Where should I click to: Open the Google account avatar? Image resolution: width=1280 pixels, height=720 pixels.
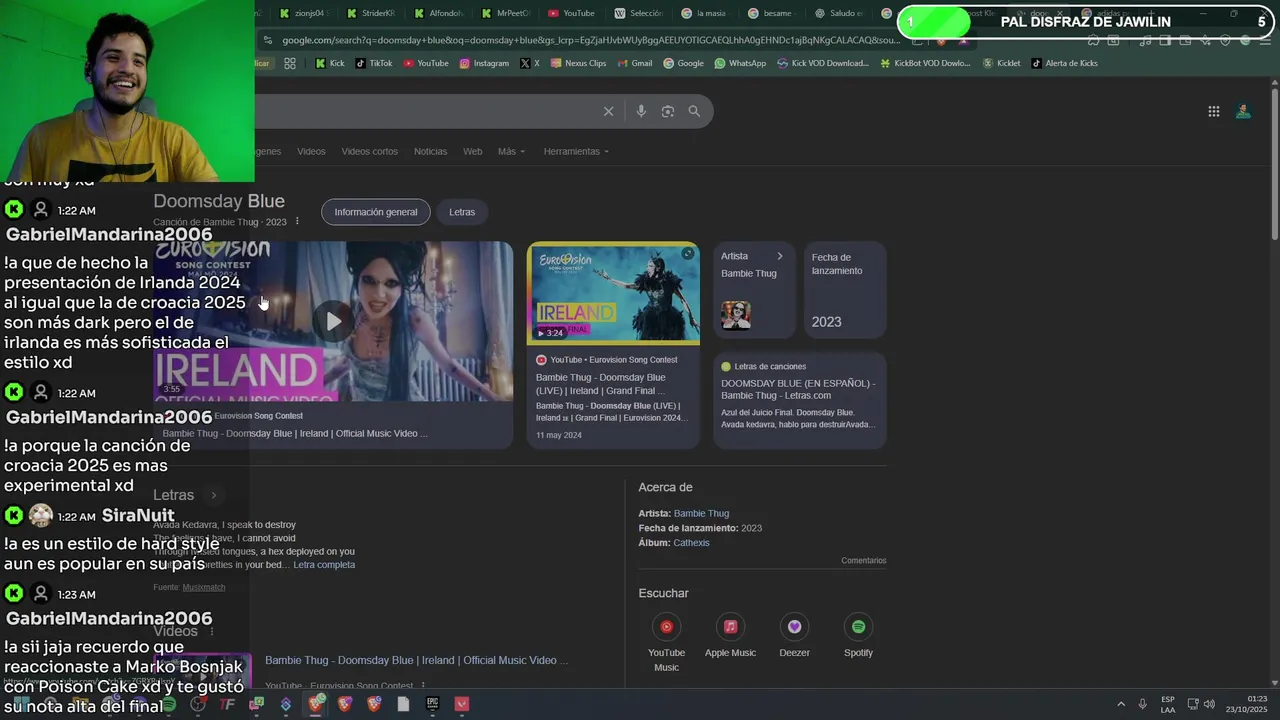[1243, 111]
